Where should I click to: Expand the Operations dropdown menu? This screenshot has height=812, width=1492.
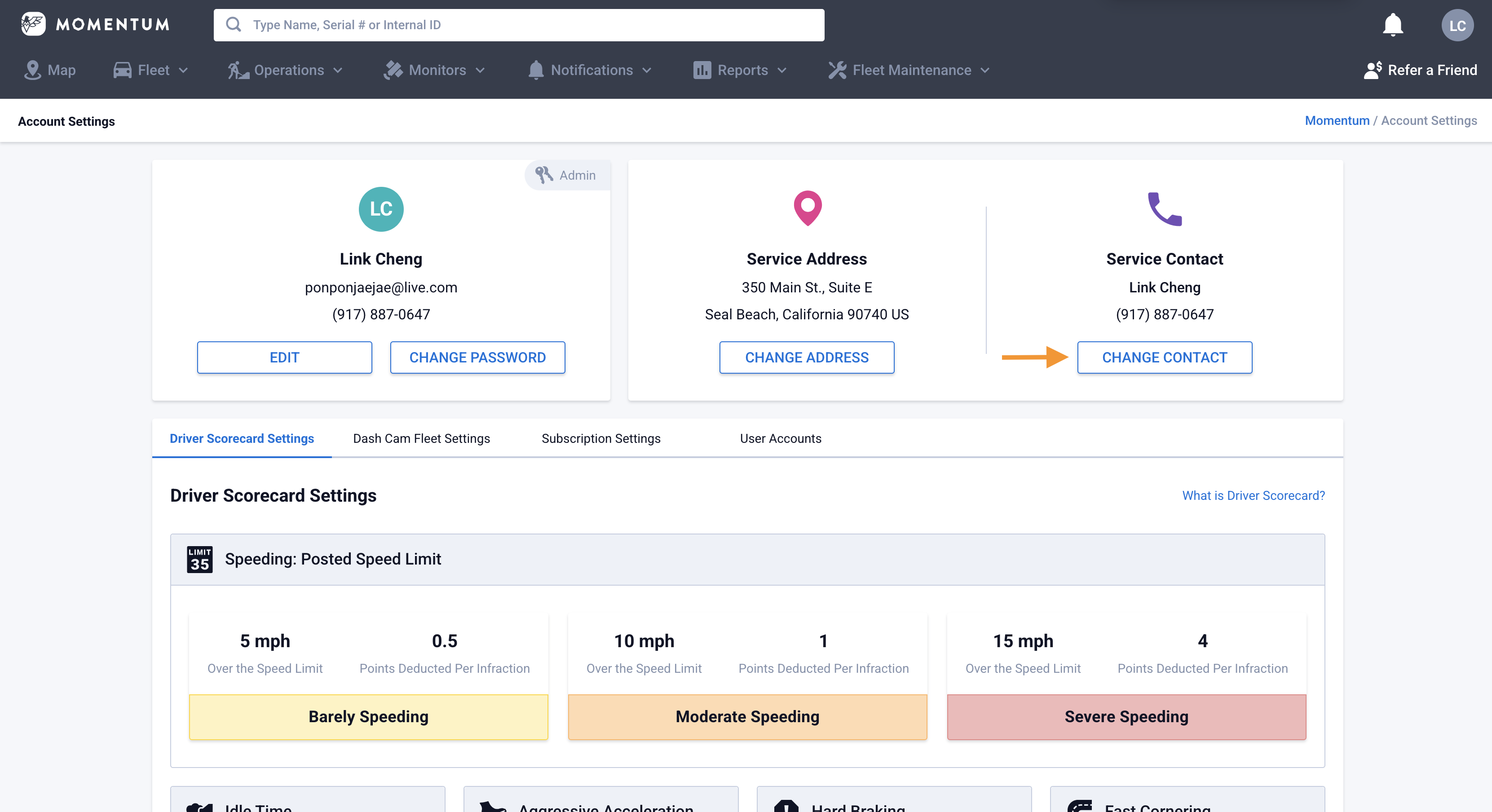point(286,70)
